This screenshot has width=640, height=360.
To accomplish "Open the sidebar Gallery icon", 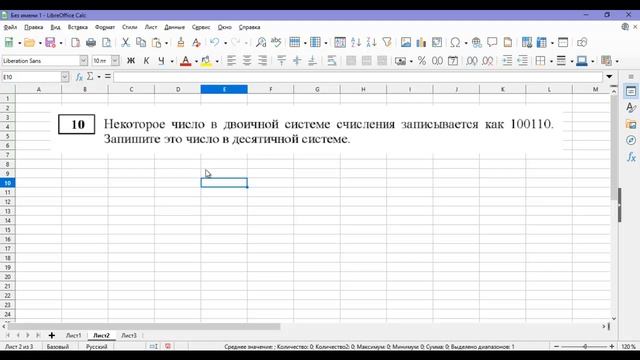I will [x=631, y=124].
